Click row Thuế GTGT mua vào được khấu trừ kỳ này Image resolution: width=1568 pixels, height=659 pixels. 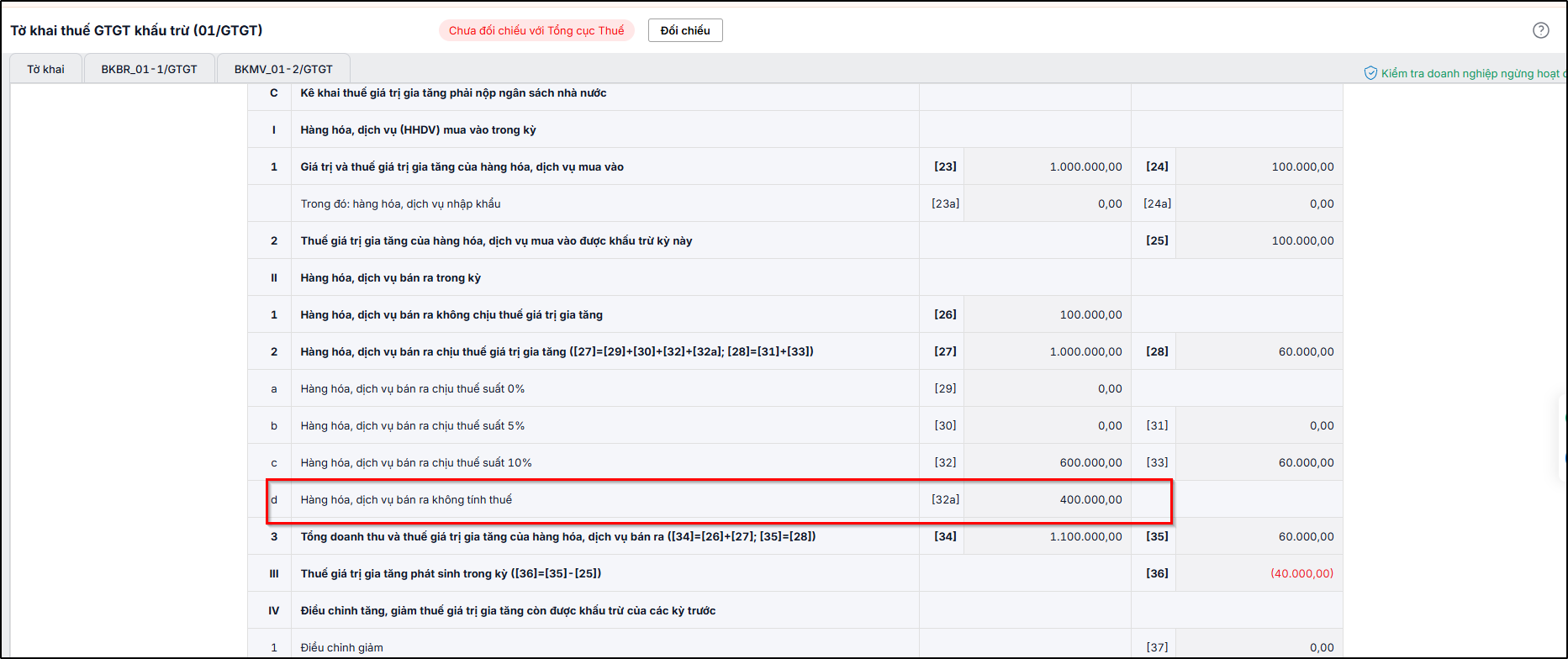(x=795, y=240)
